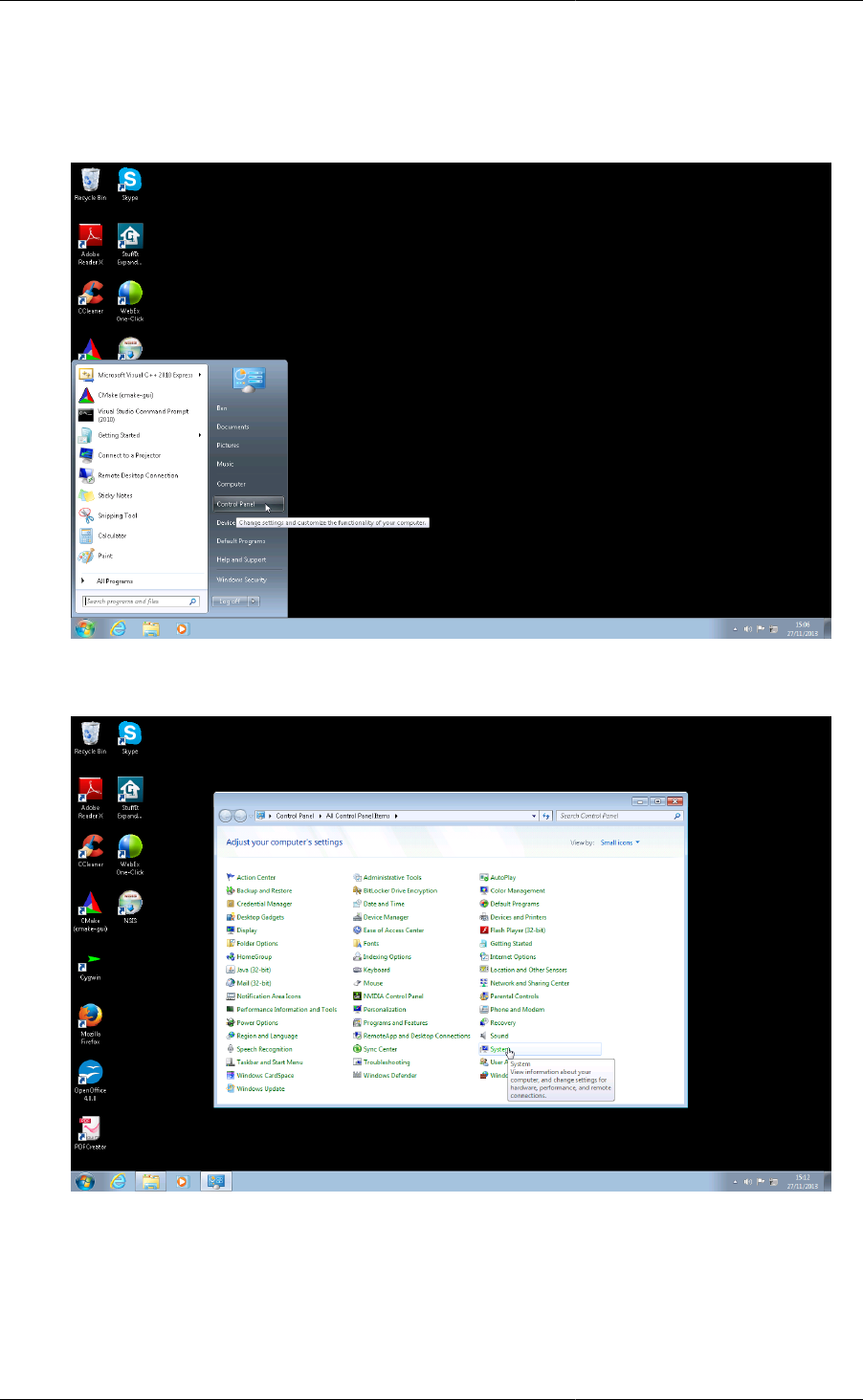Image resolution: width=863 pixels, height=1400 pixels.
Task: Open Recovery in Control Panel
Action: pos(498,1023)
